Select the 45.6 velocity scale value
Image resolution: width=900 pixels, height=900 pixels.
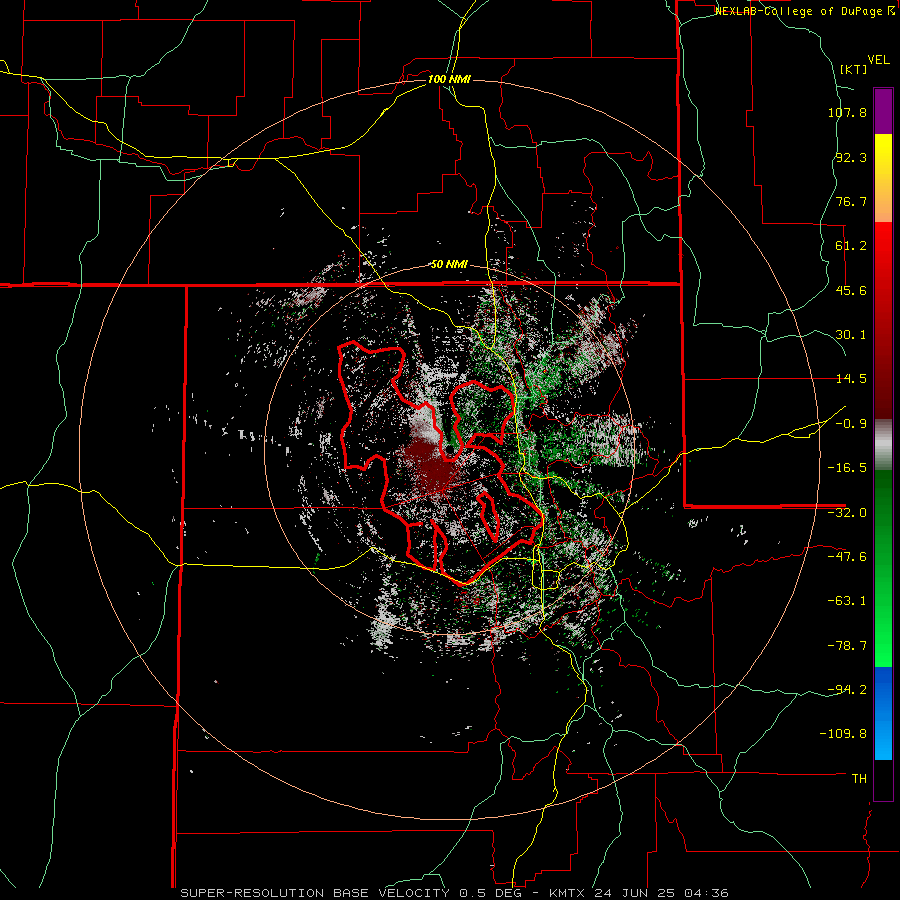851,290
